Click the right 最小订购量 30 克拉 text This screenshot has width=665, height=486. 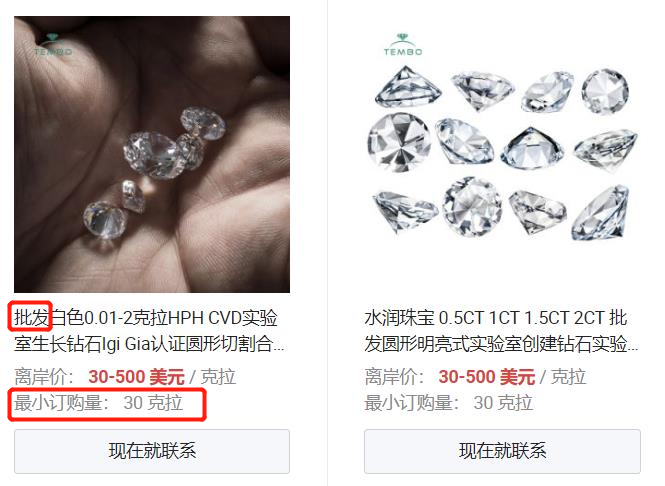pos(448,403)
